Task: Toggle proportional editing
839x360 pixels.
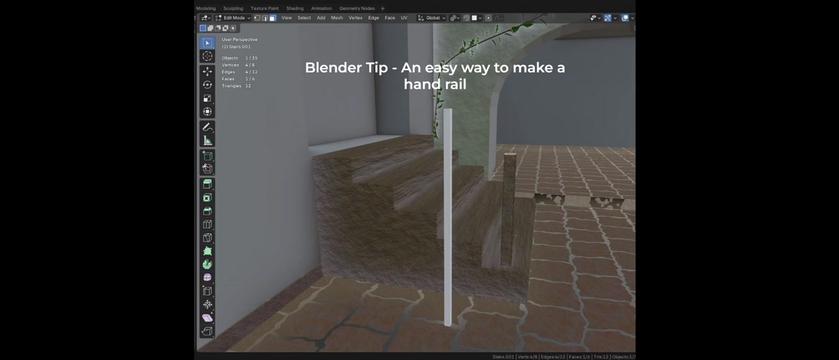Action: point(489,18)
